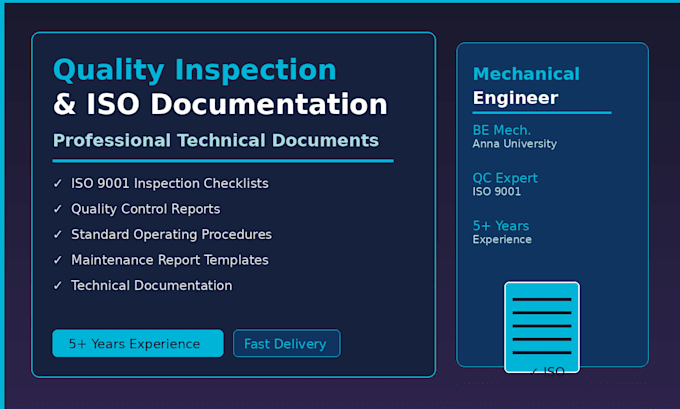Click 'Anna University' text
Image resolution: width=680 pixels, height=409 pixels.
pos(515,144)
